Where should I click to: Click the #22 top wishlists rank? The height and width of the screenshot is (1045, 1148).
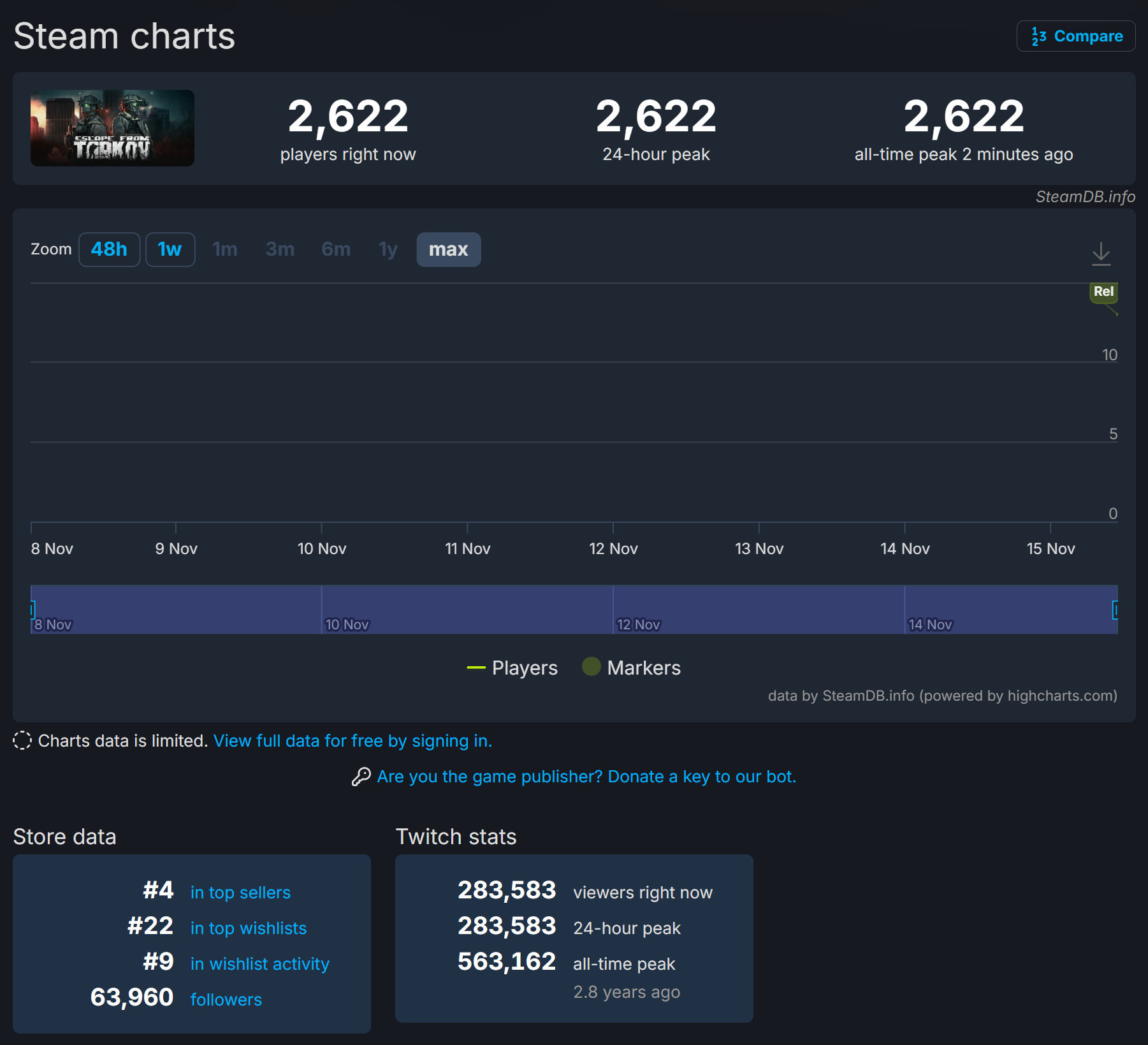pyautogui.click(x=150, y=926)
